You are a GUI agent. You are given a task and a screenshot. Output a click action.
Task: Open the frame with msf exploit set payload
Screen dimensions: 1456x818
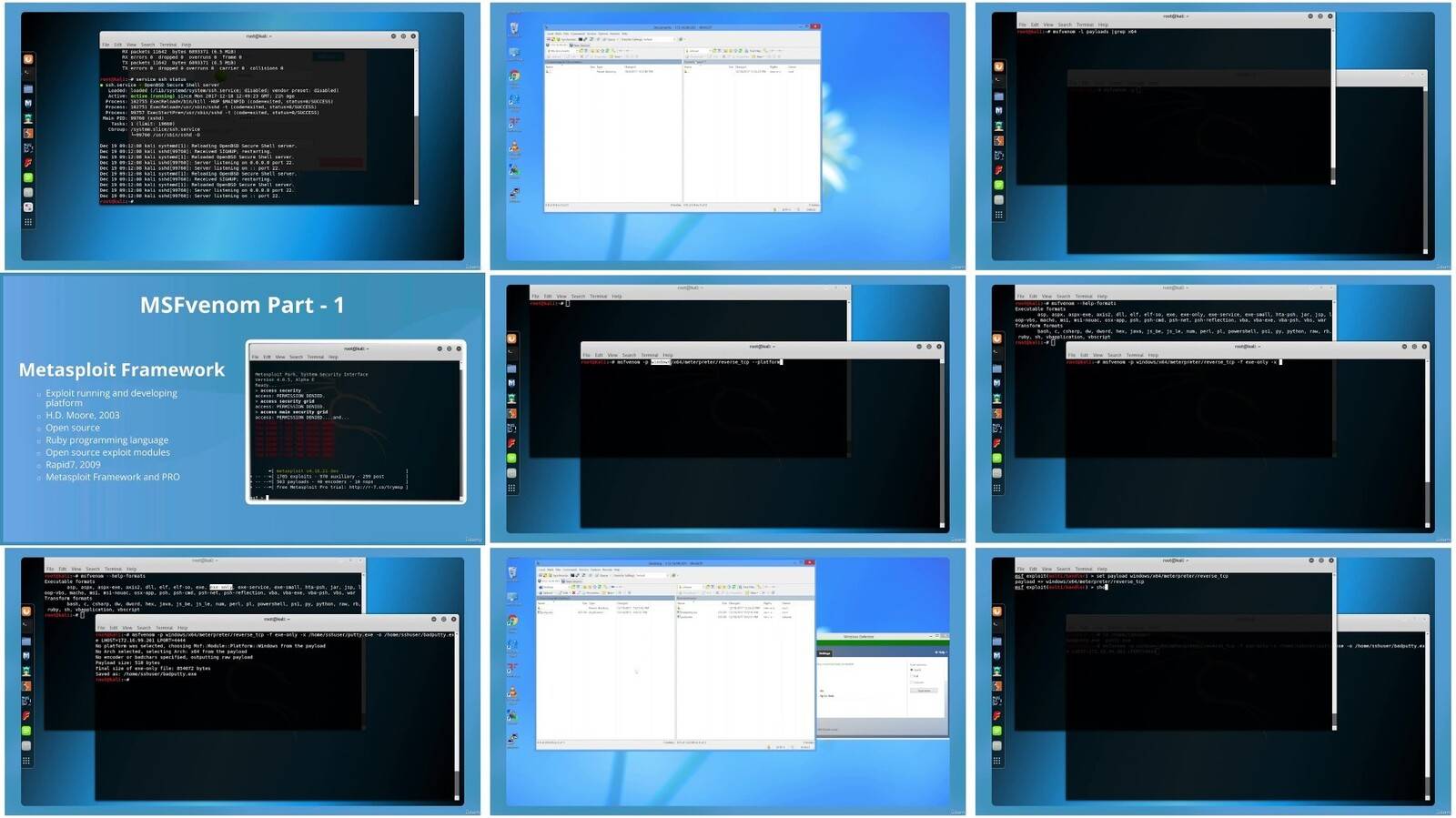(x=1213, y=682)
